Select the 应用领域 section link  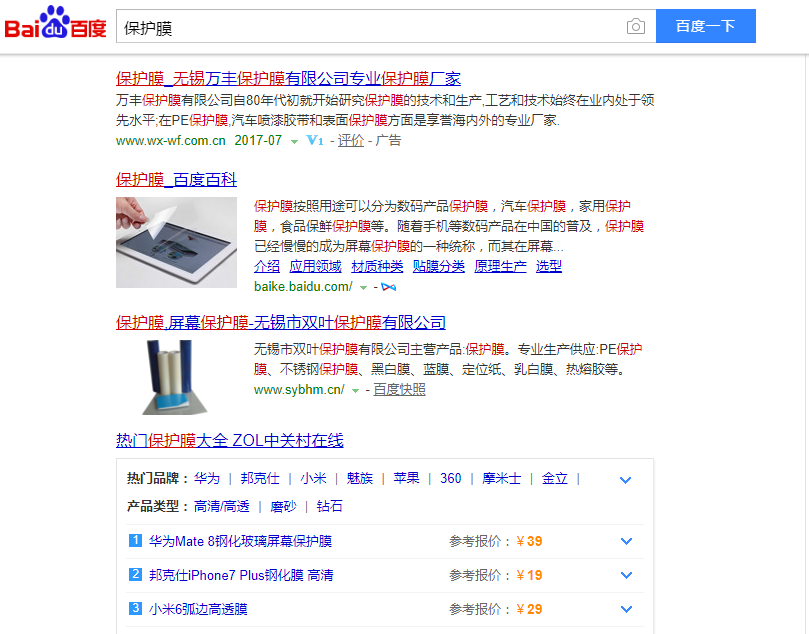(315, 266)
